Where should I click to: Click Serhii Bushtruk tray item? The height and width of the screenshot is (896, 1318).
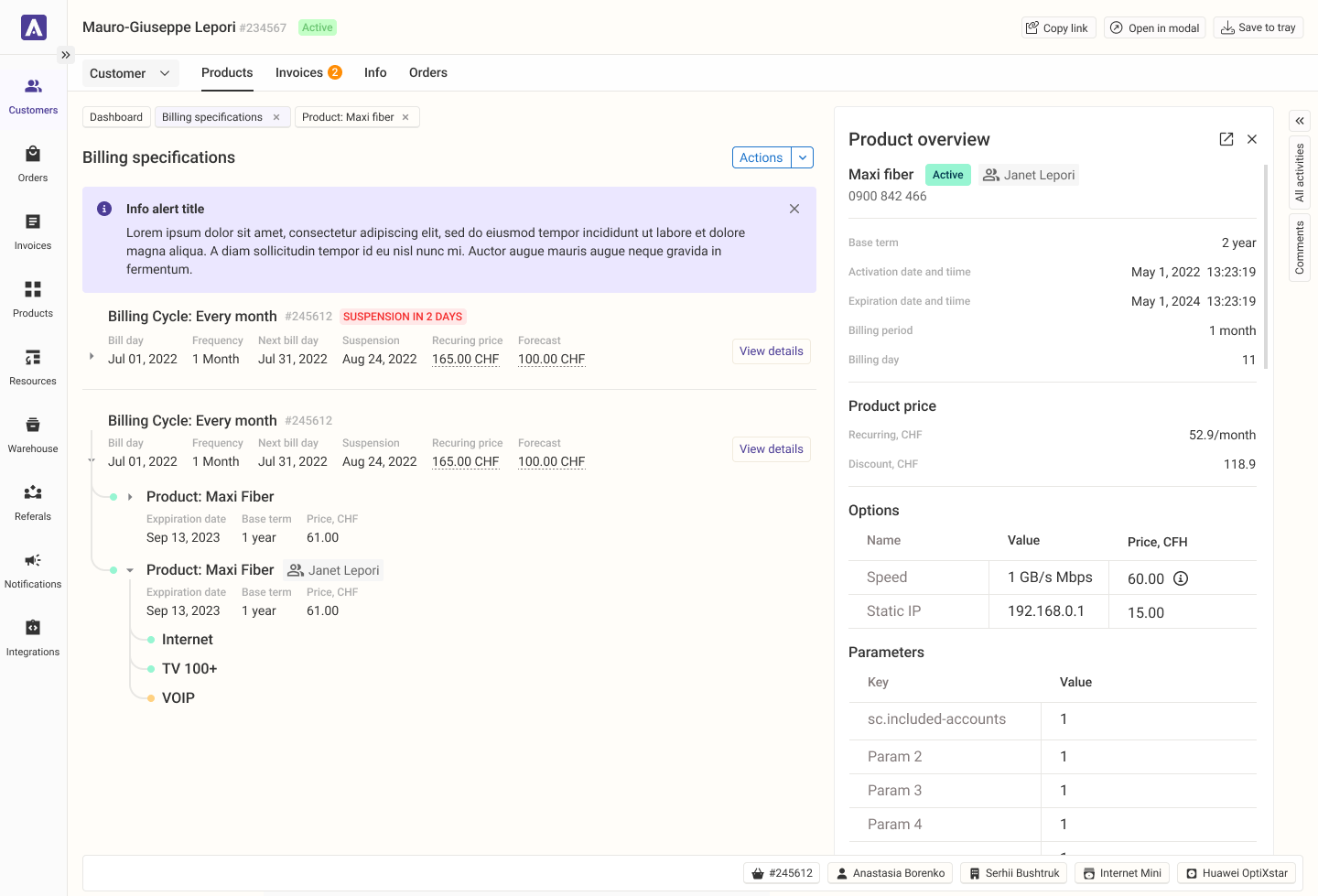click(1014, 873)
